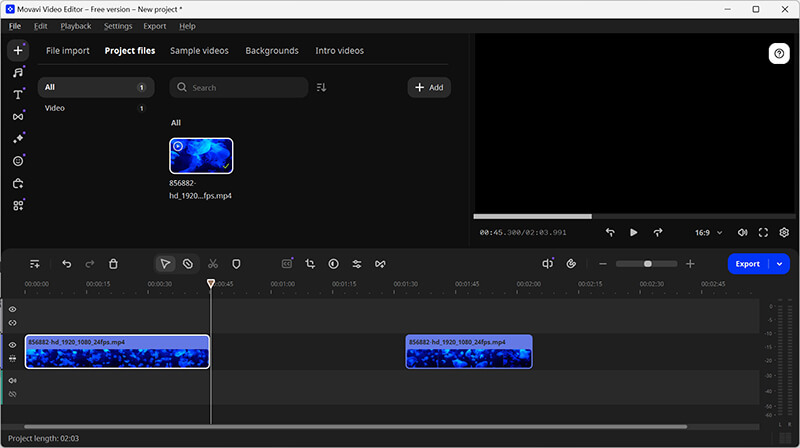Open the Help menu
Screen dimensions: 800x448
coord(187,26)
